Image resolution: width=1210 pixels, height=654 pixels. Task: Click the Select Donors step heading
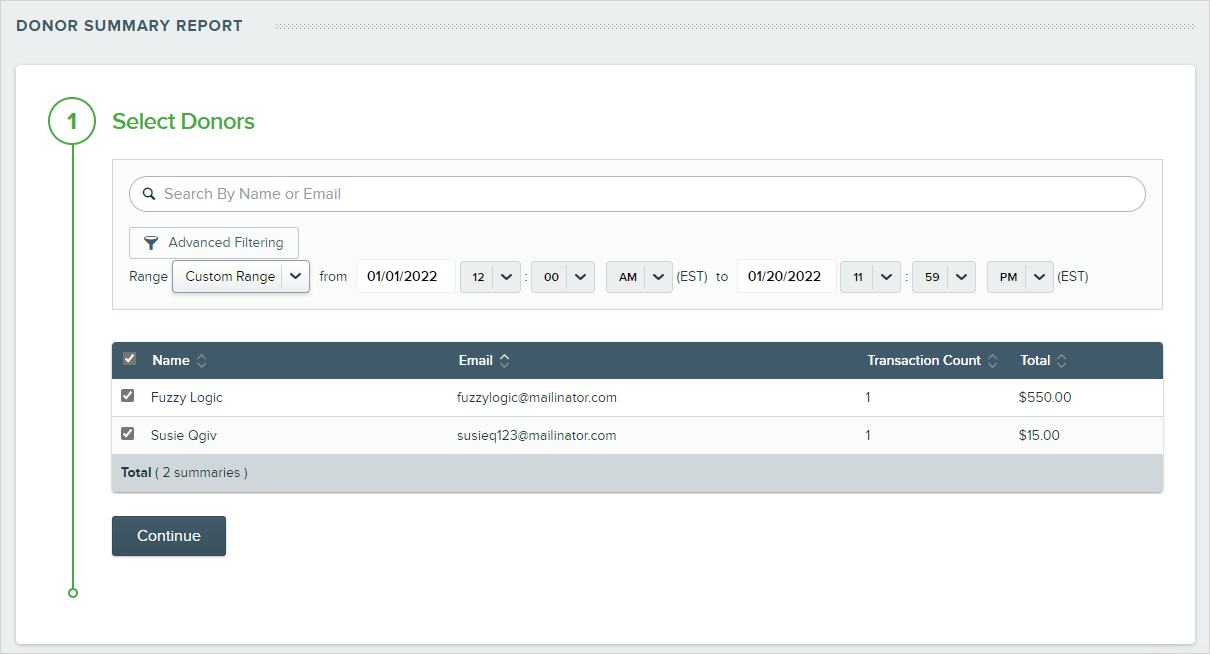click(183, 121)
